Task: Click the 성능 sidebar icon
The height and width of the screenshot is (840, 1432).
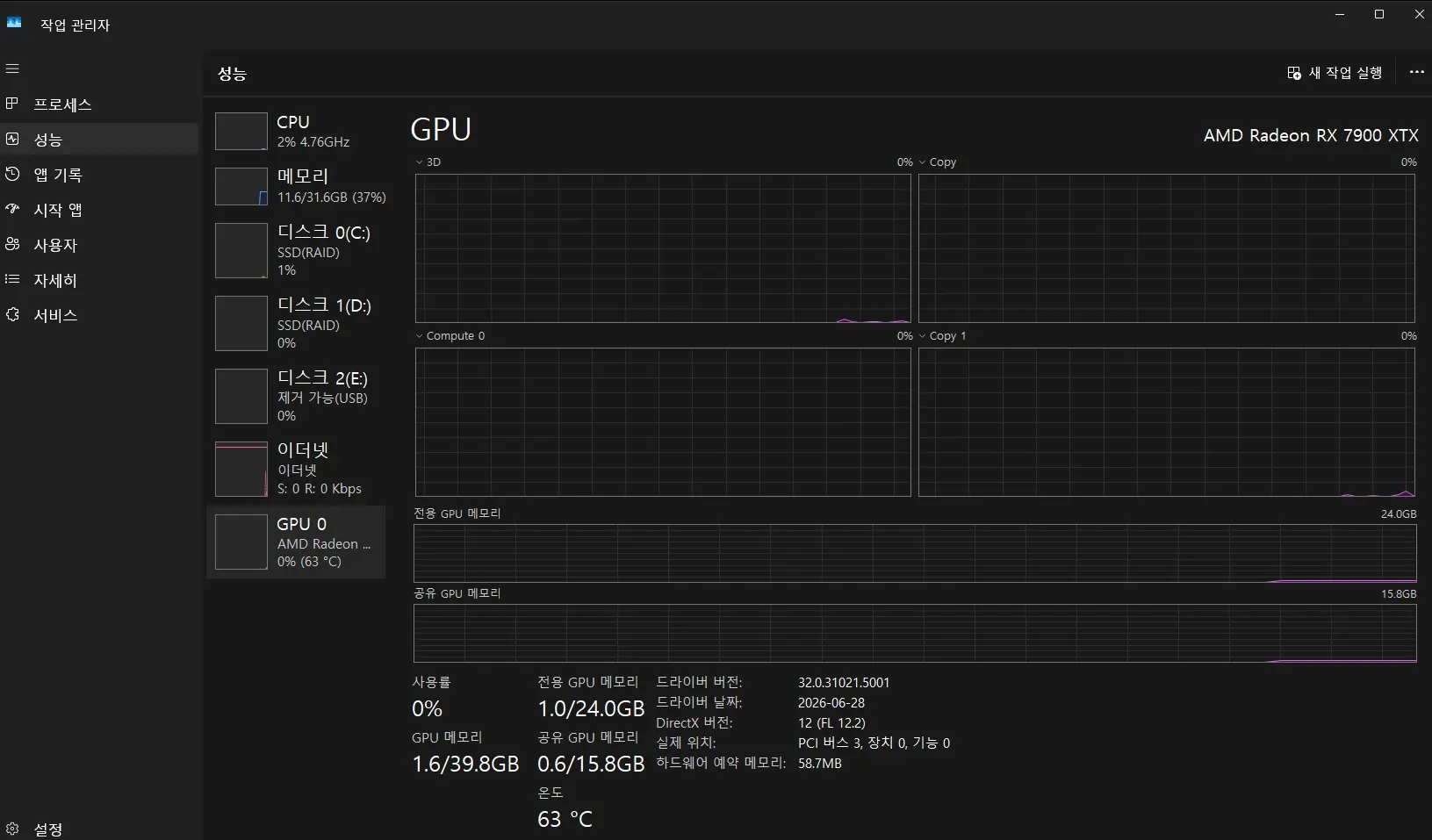Action: [12, 139]
